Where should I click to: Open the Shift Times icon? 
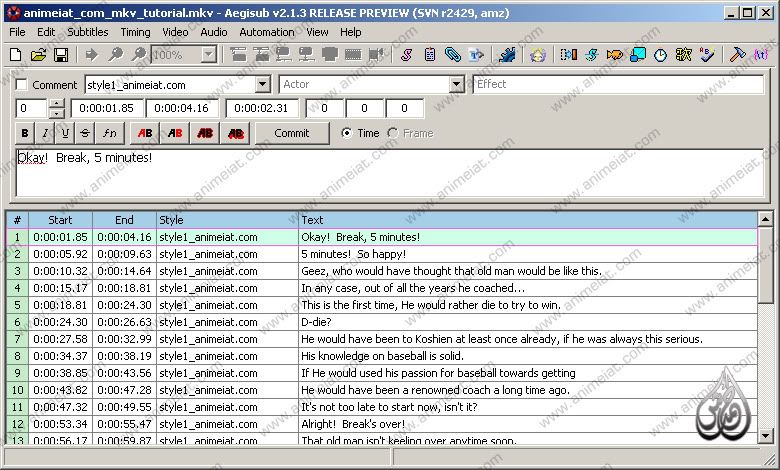(569, 55)
